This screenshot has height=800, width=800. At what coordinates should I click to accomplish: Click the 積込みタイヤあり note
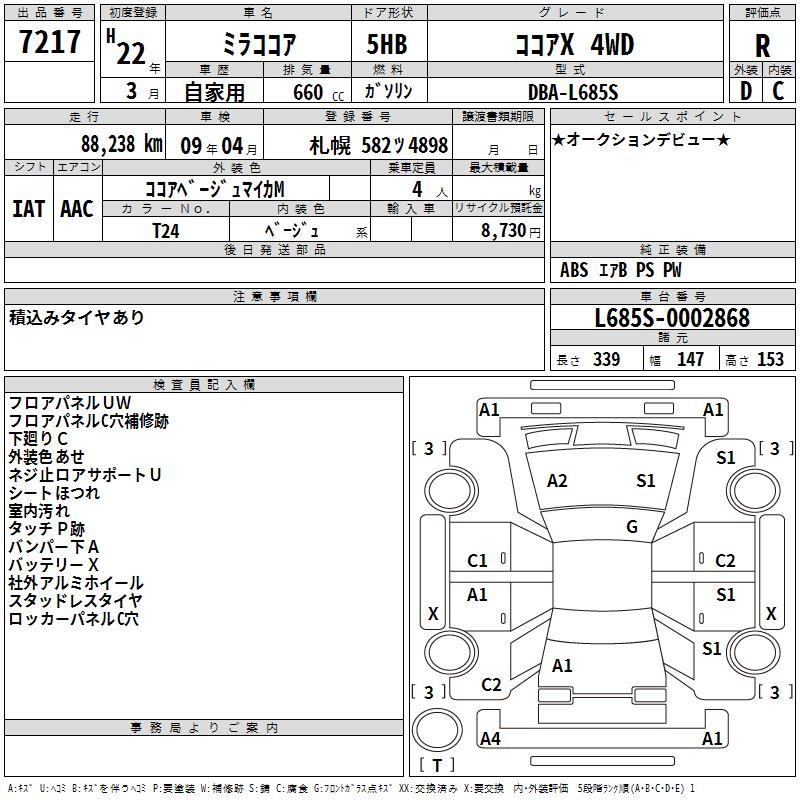click(x=77, y=318)
